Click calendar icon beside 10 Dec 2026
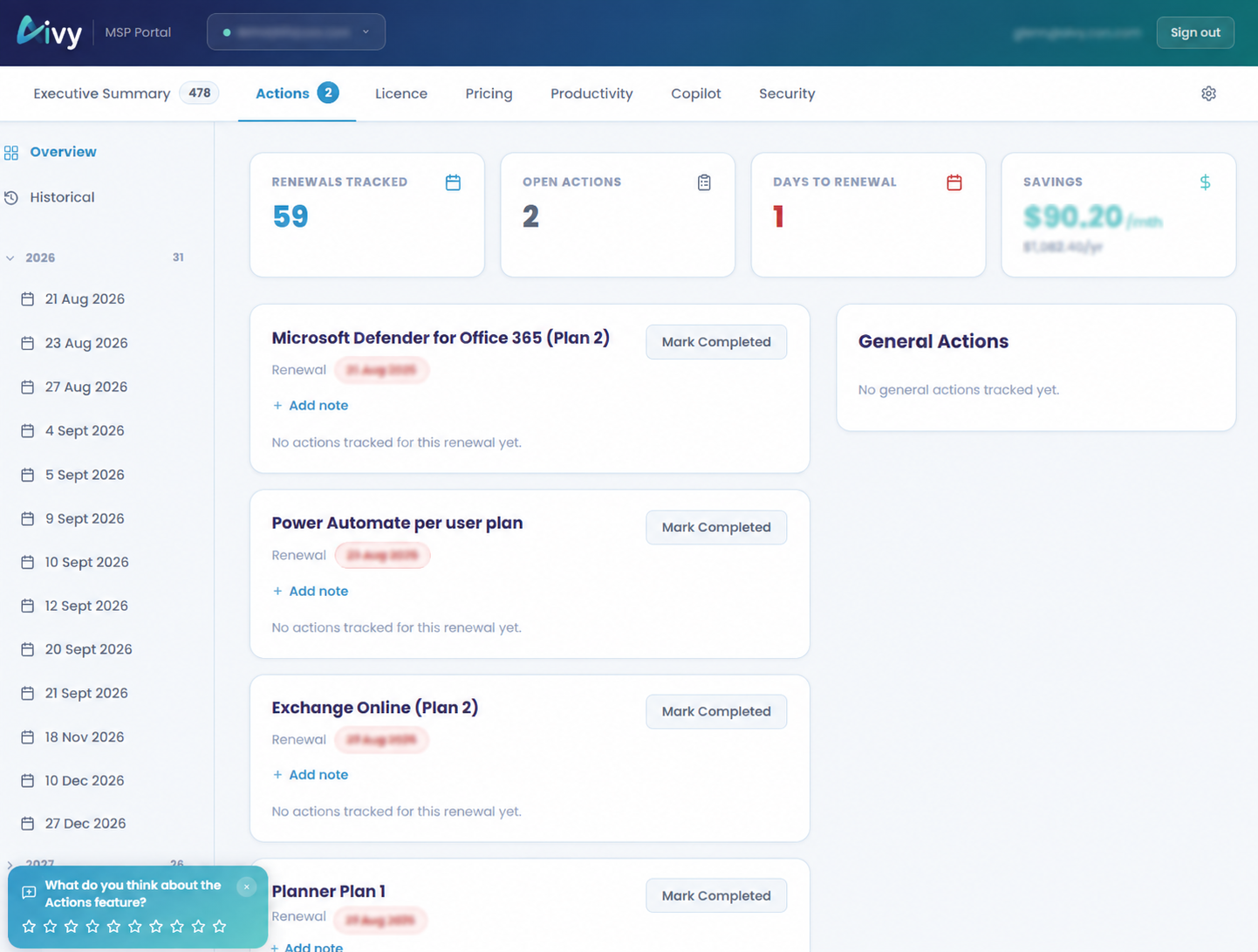1258x952 pixels. point(28,780)
